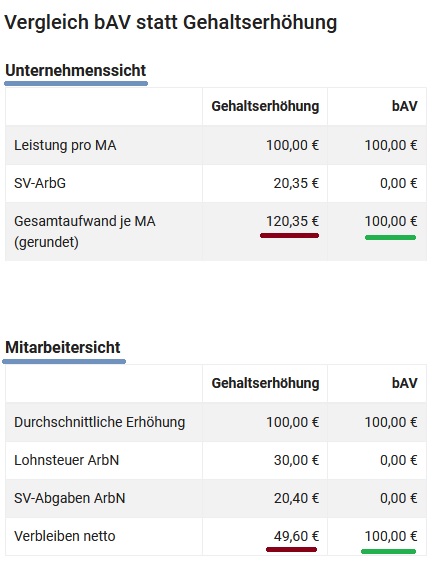Select the SV-ArbG row label
The image size is (436, 583).
40,183
